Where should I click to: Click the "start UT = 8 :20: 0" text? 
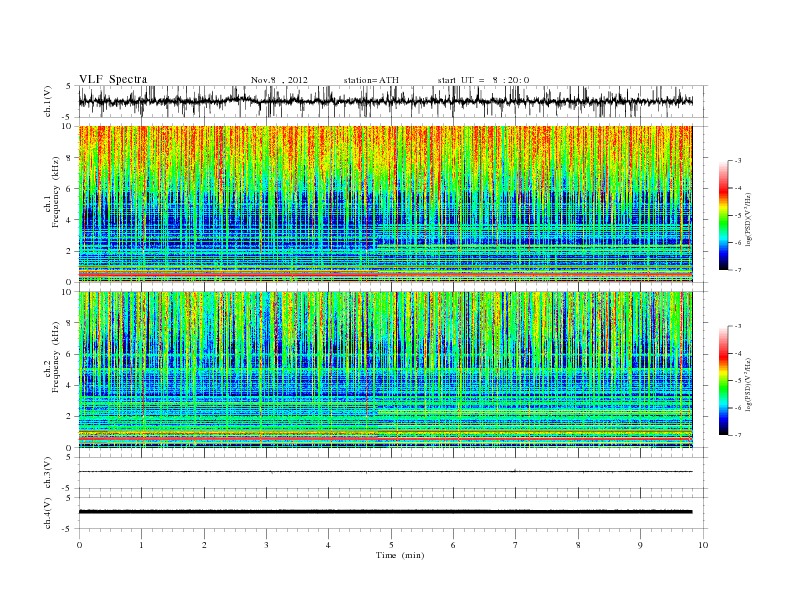(483, 80)
